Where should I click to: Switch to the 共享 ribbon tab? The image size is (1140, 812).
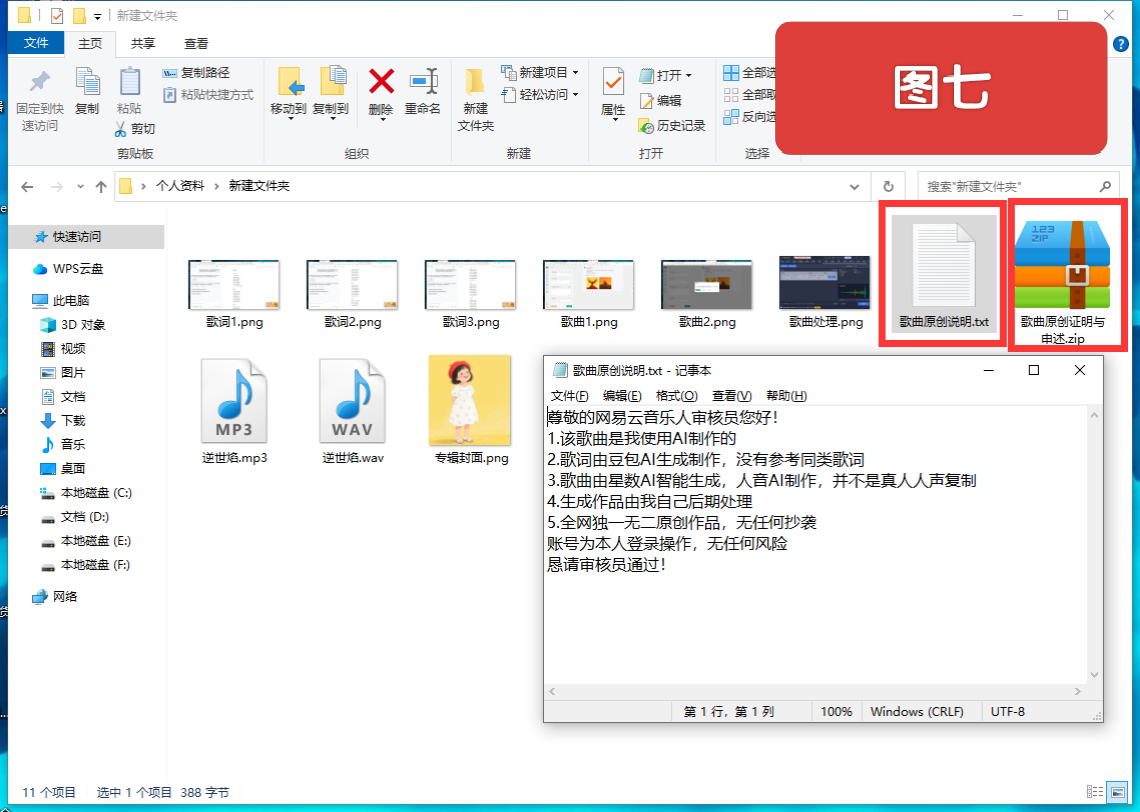[x=142, y=43]
